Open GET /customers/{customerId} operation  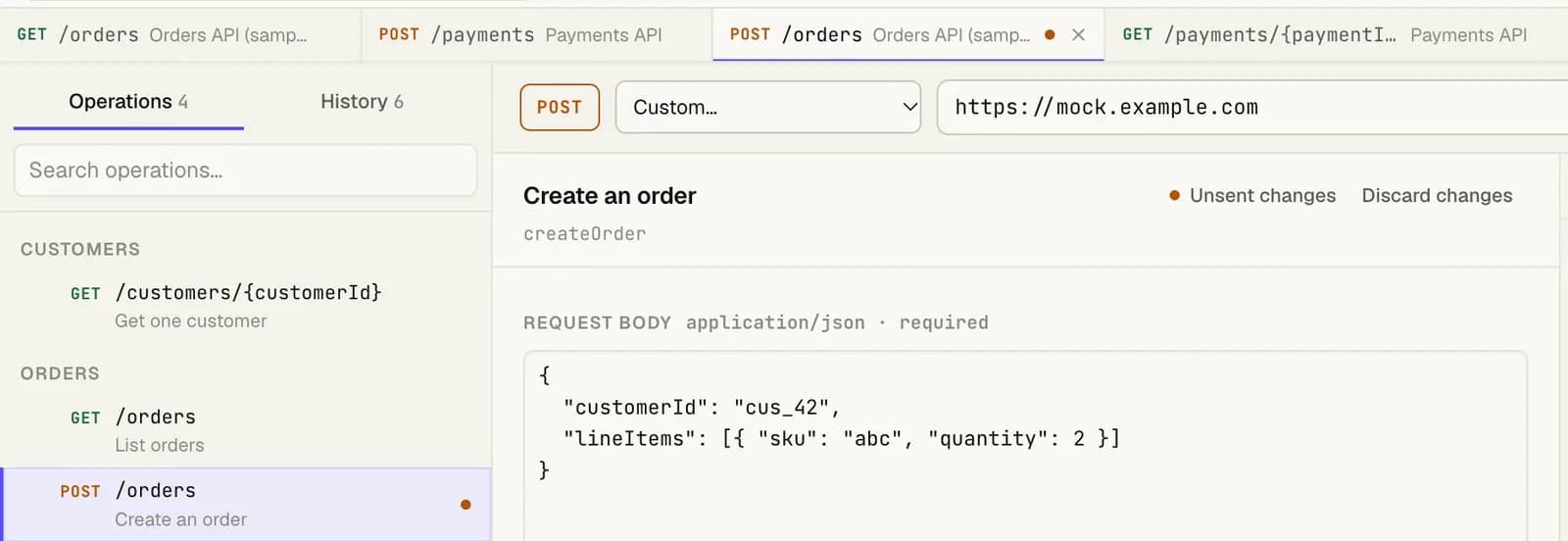pyautogui.click(x=245, y=307)
